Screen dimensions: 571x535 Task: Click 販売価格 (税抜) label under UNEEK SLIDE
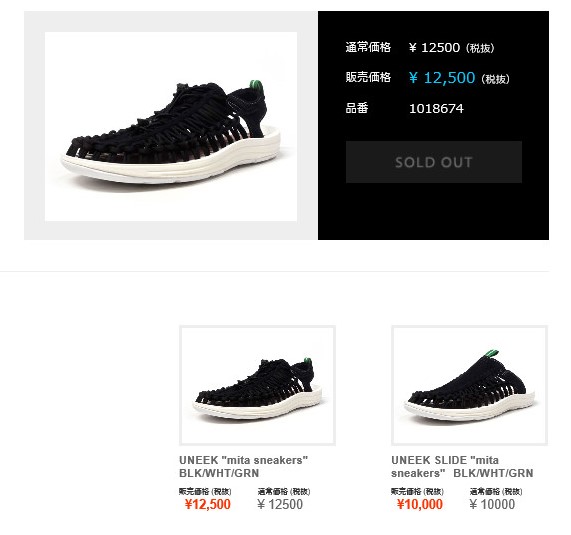coord(417,492)
